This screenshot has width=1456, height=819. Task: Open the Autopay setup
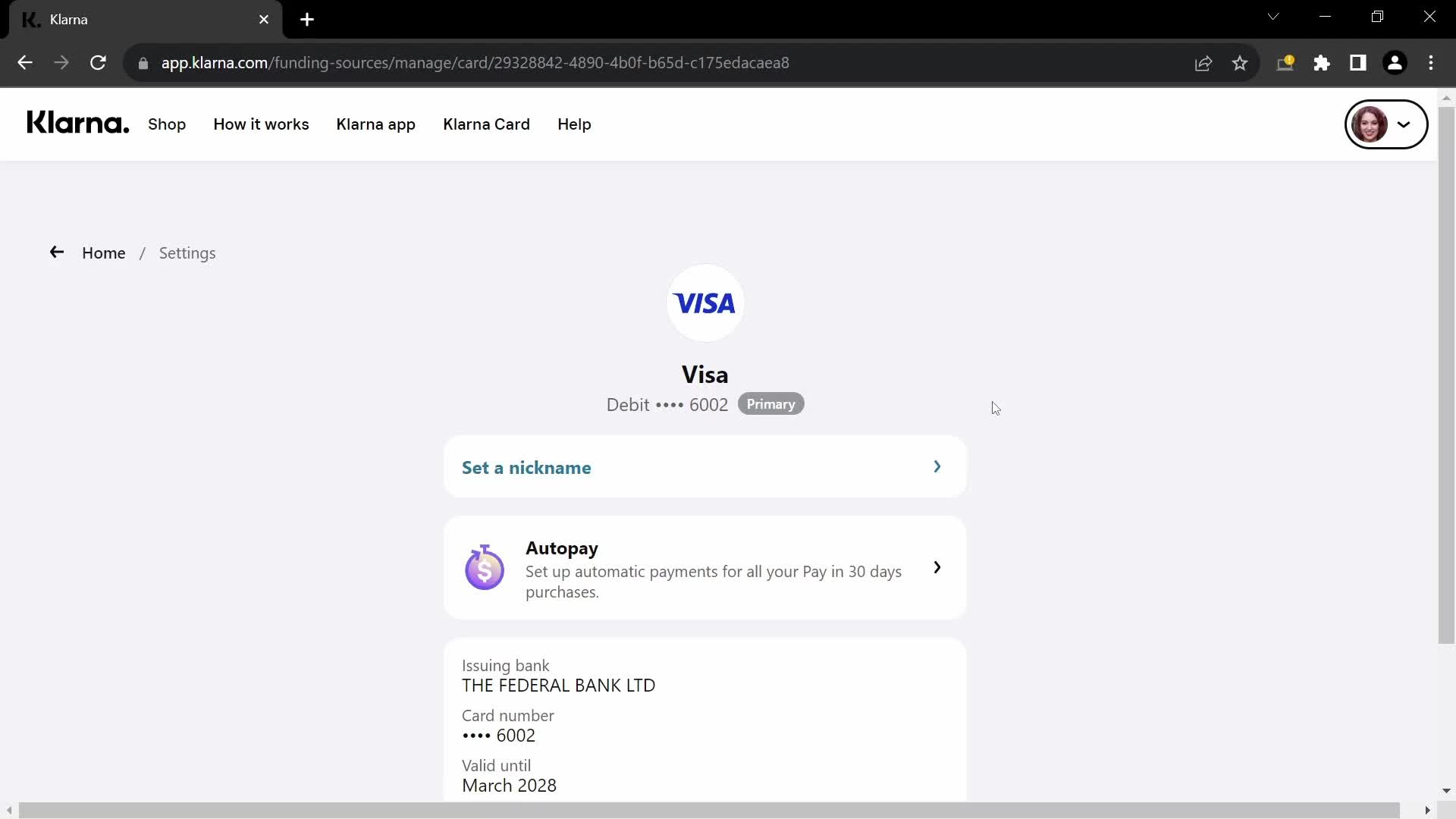pos(705,568)
